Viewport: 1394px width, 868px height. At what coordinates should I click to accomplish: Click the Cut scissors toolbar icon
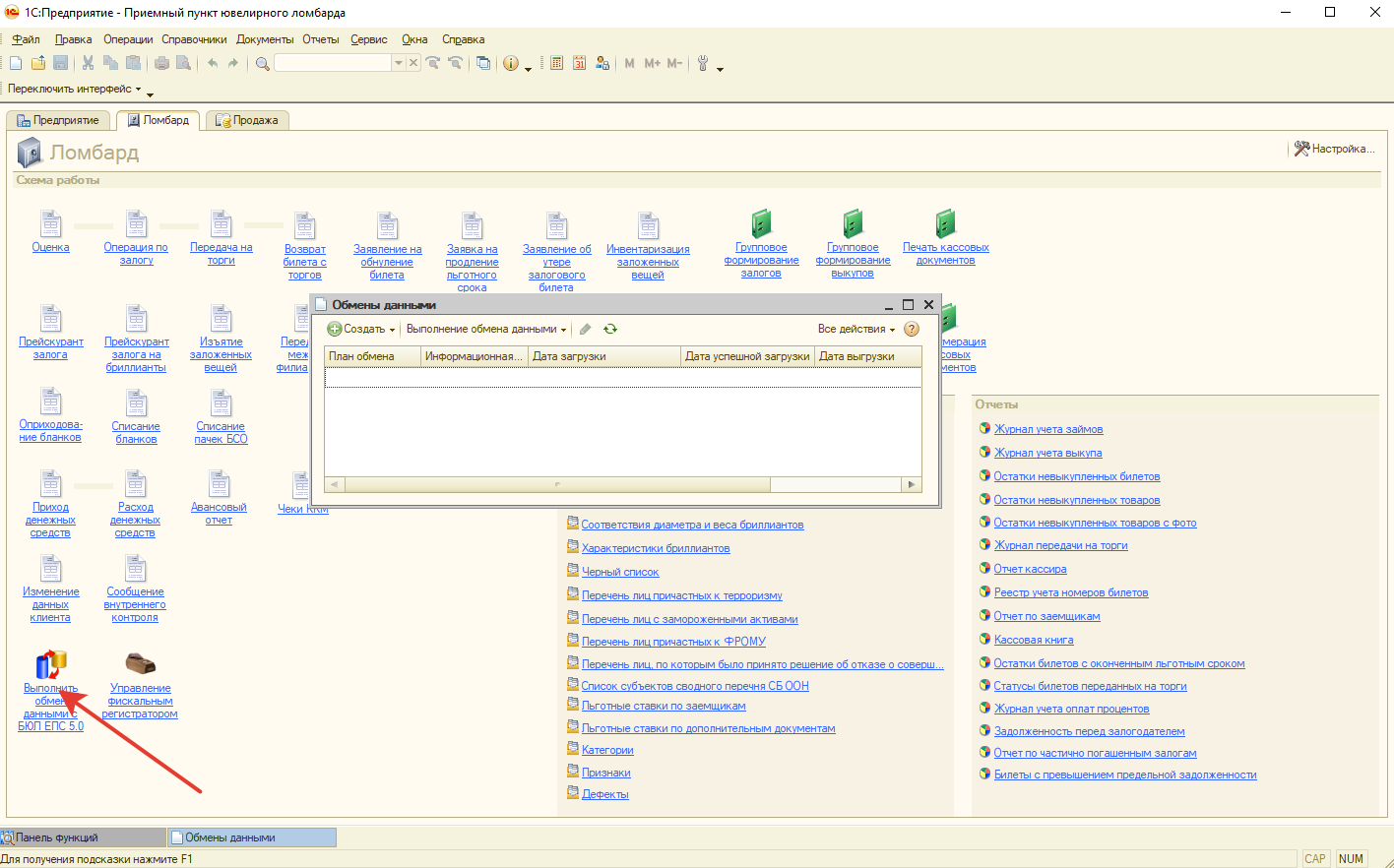pos(88,63)
